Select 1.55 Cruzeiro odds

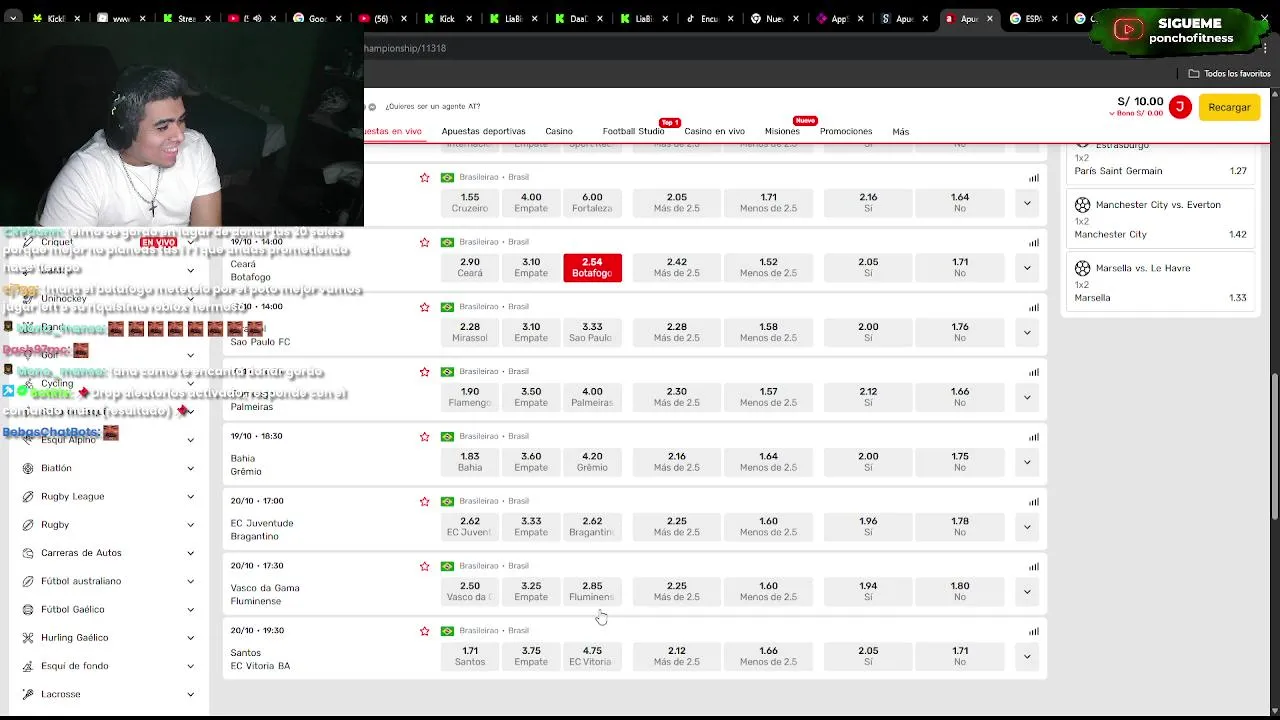[x=470, y=203]
